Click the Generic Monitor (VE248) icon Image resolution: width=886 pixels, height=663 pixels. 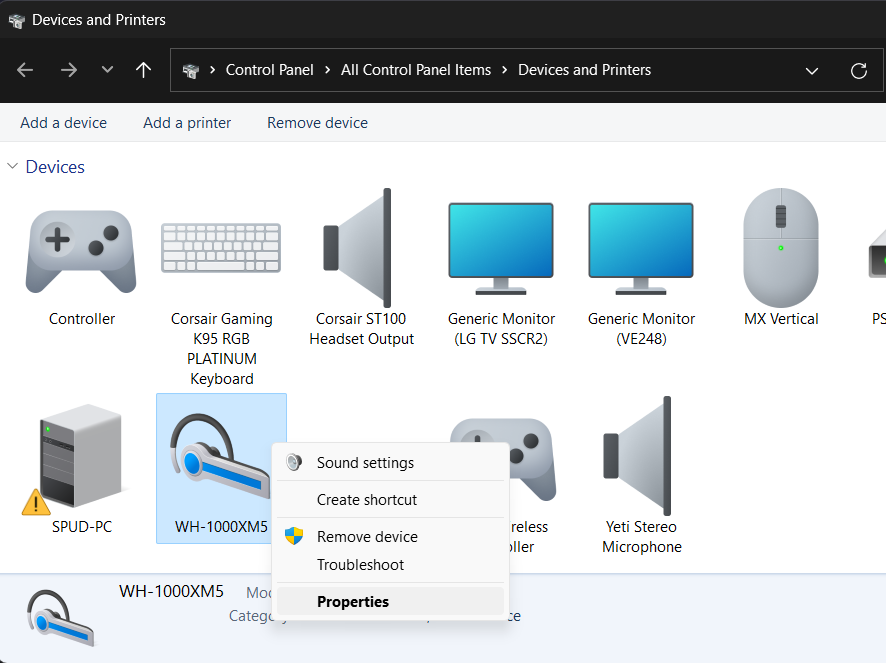coord(641,248)
